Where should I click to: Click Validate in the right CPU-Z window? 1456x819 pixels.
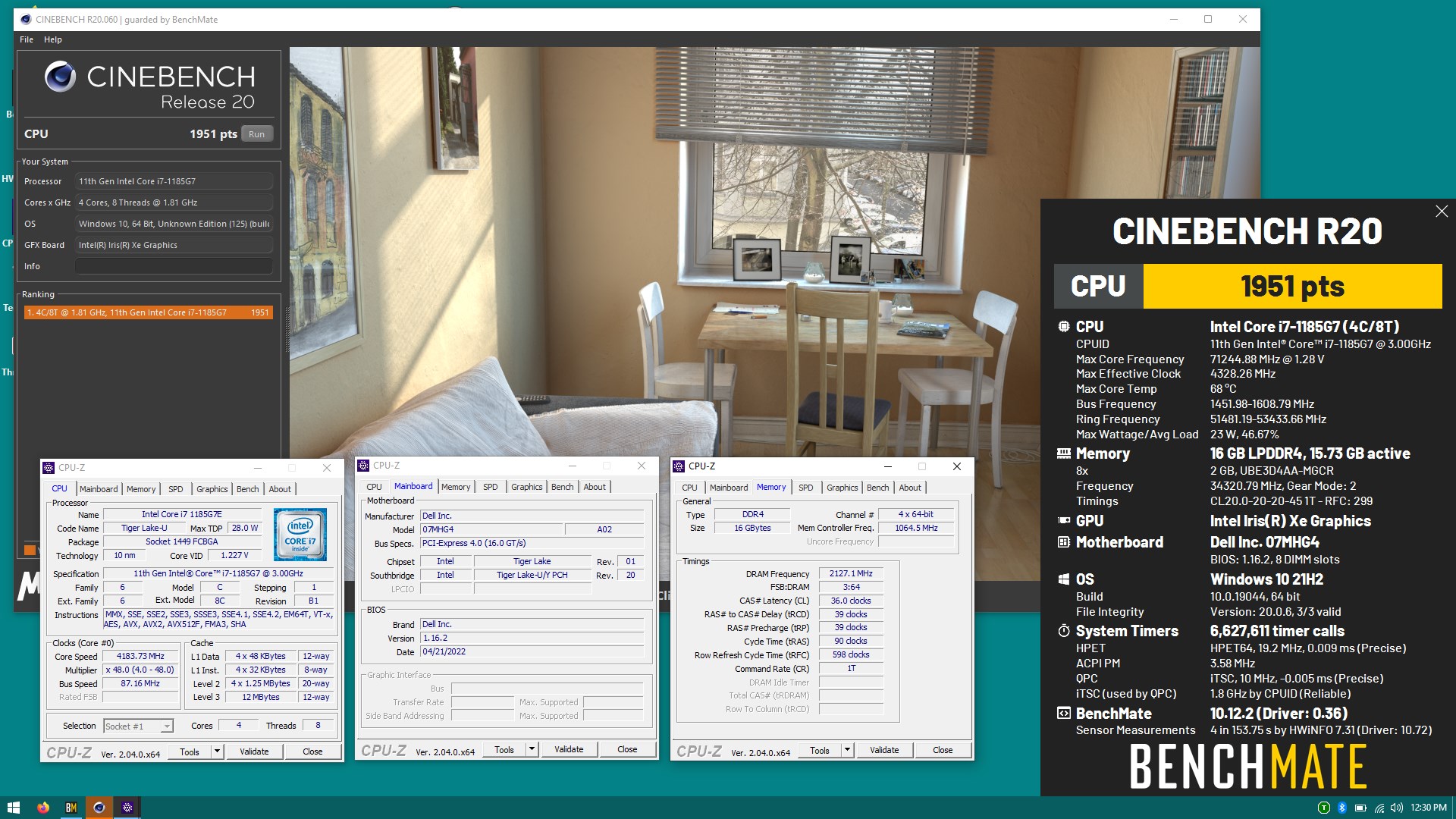point(884,750)
